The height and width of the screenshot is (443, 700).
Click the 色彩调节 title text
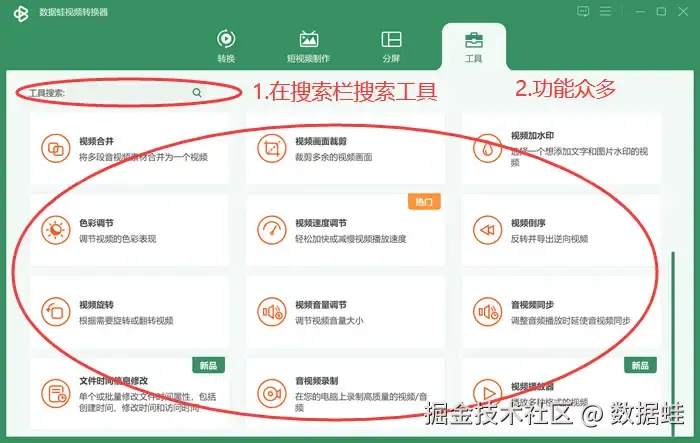96,223
